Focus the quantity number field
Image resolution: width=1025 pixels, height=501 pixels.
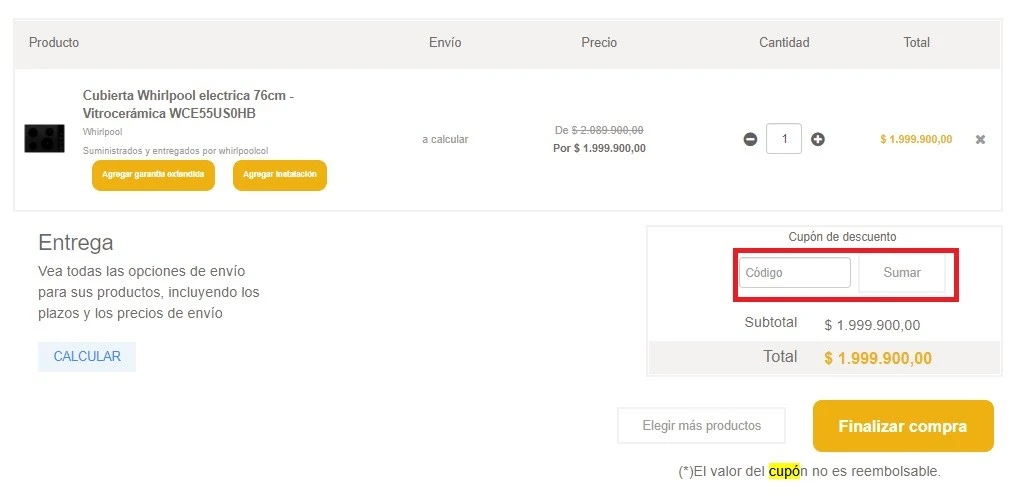(x=784, y=139)
